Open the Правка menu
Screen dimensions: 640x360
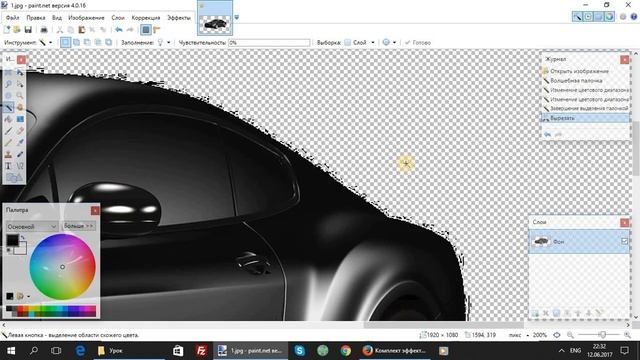36,18
